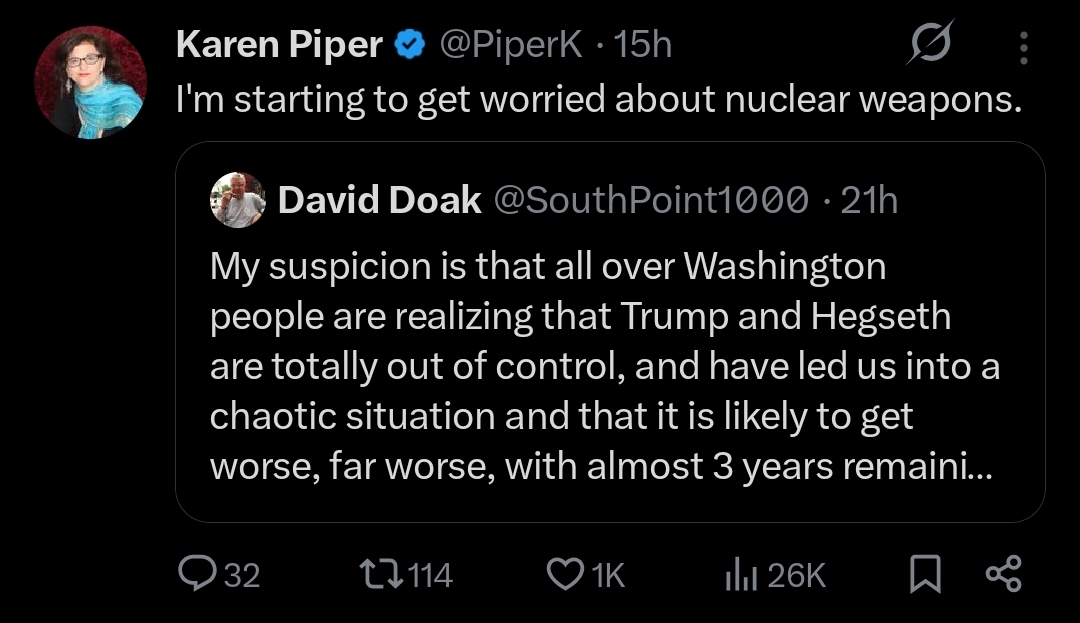Viewport: 1080px width, 623px height.
Task: Open the @PiperK handle link
Action: (512, 45)
